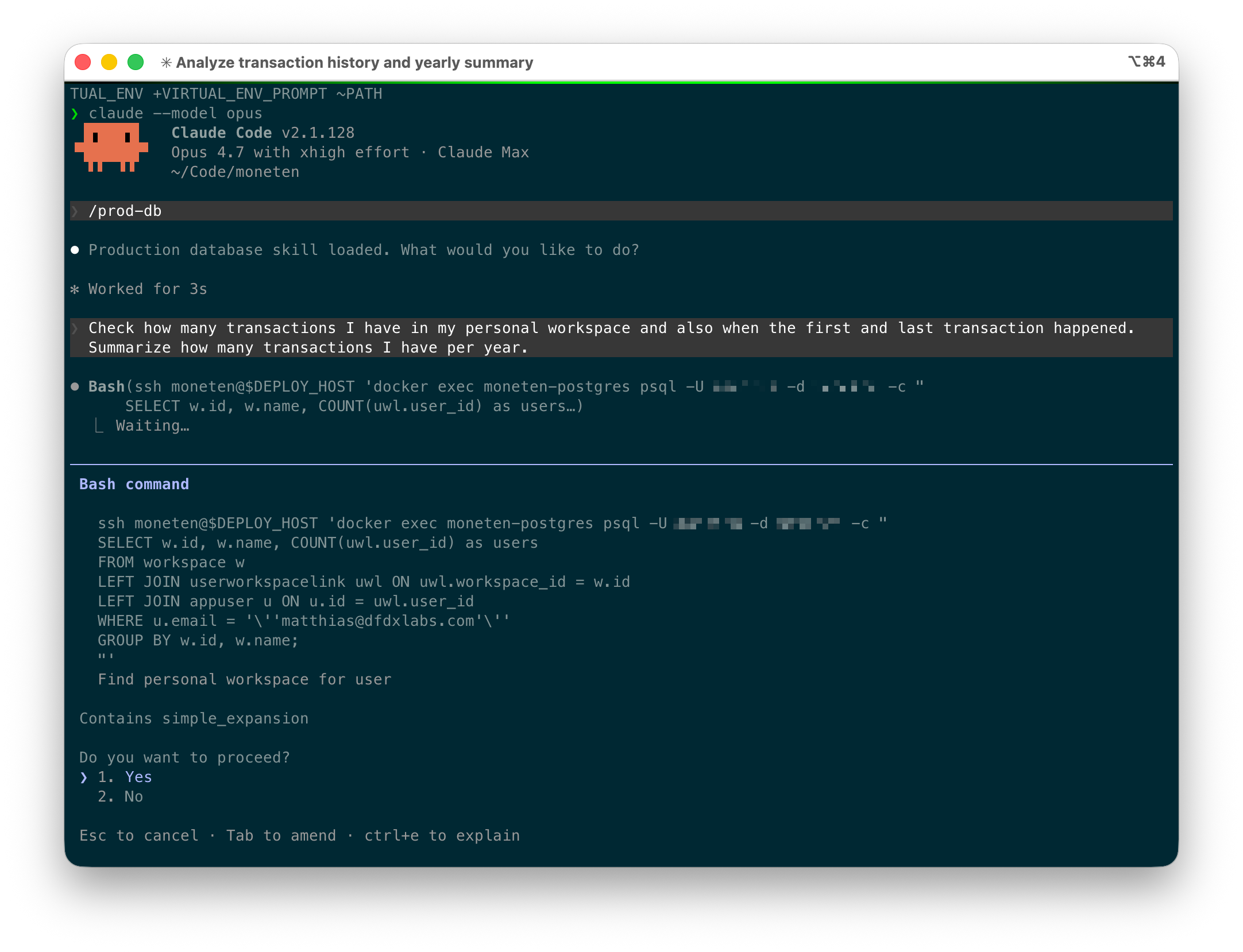
Task: Click 'Summarize how many transactions I have' line
Action: [308, 347]
